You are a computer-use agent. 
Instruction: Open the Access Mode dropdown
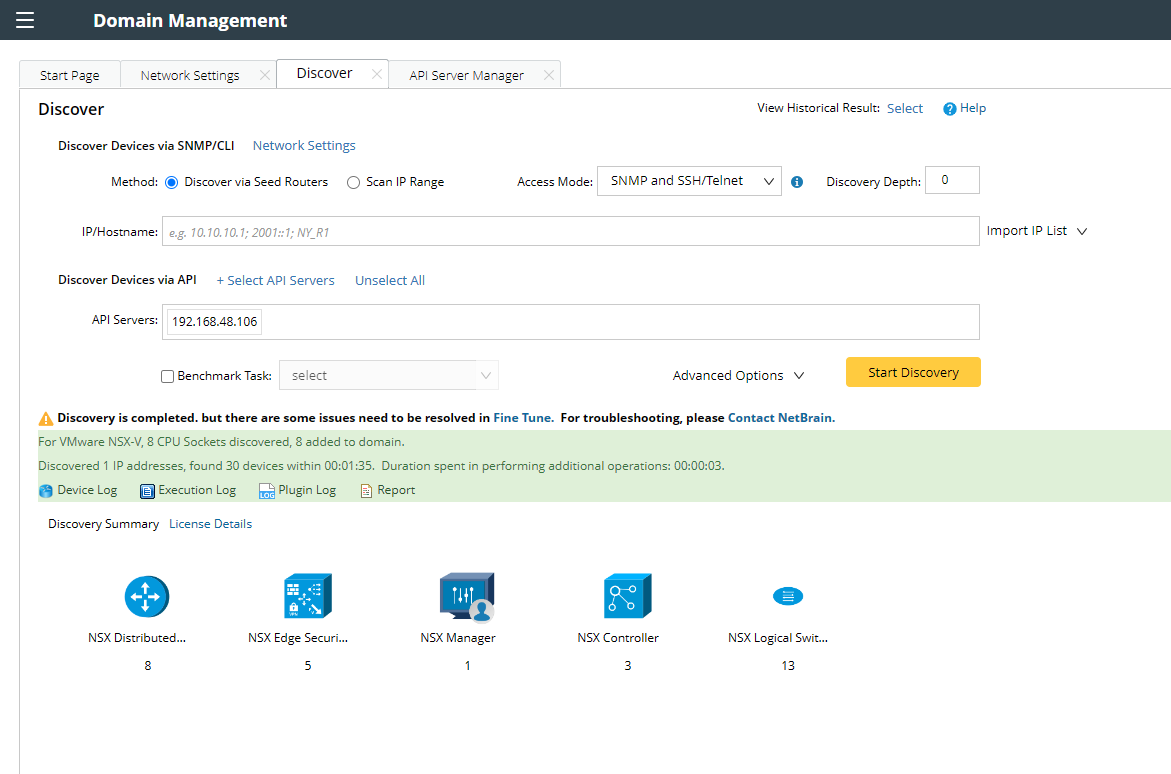click(689, 181)
